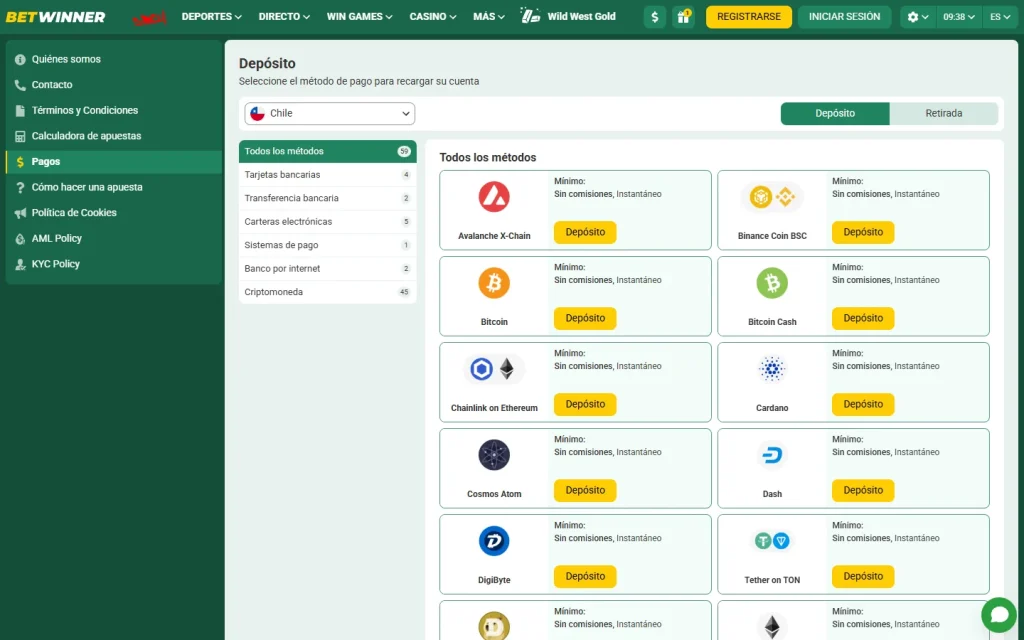Image resolution: width=1024 pixels, height=640 pixels.
Task: Click the Tether on TON logo
Action: (772, 541)
